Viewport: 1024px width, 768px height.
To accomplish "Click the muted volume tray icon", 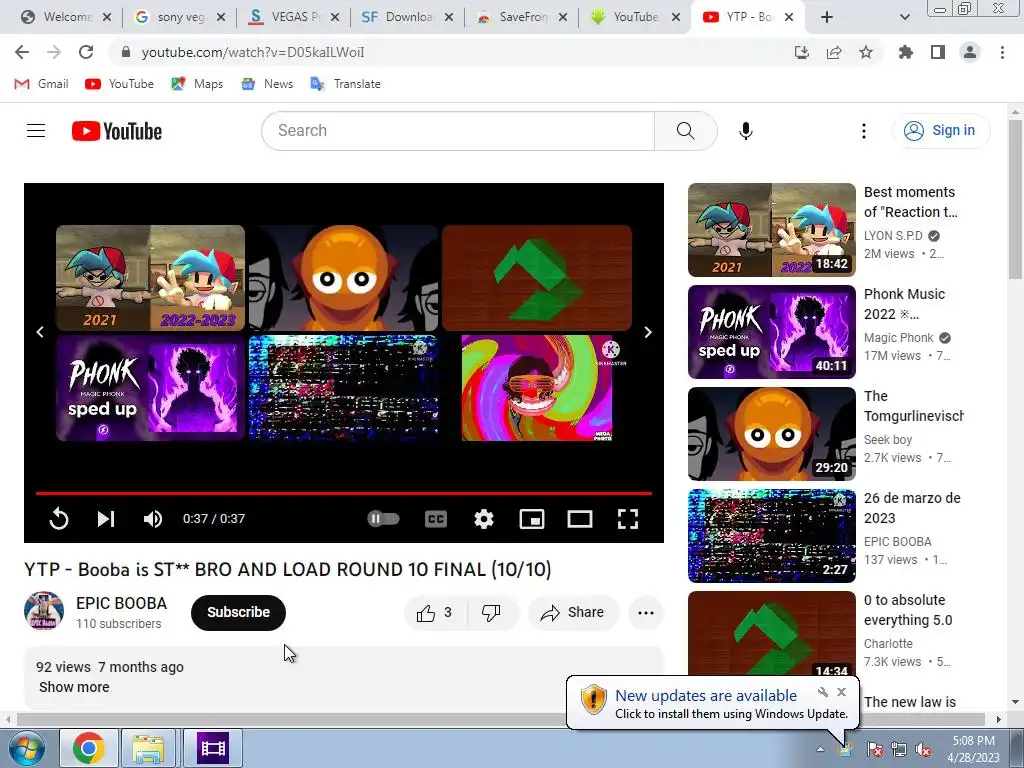I will 924,750.
